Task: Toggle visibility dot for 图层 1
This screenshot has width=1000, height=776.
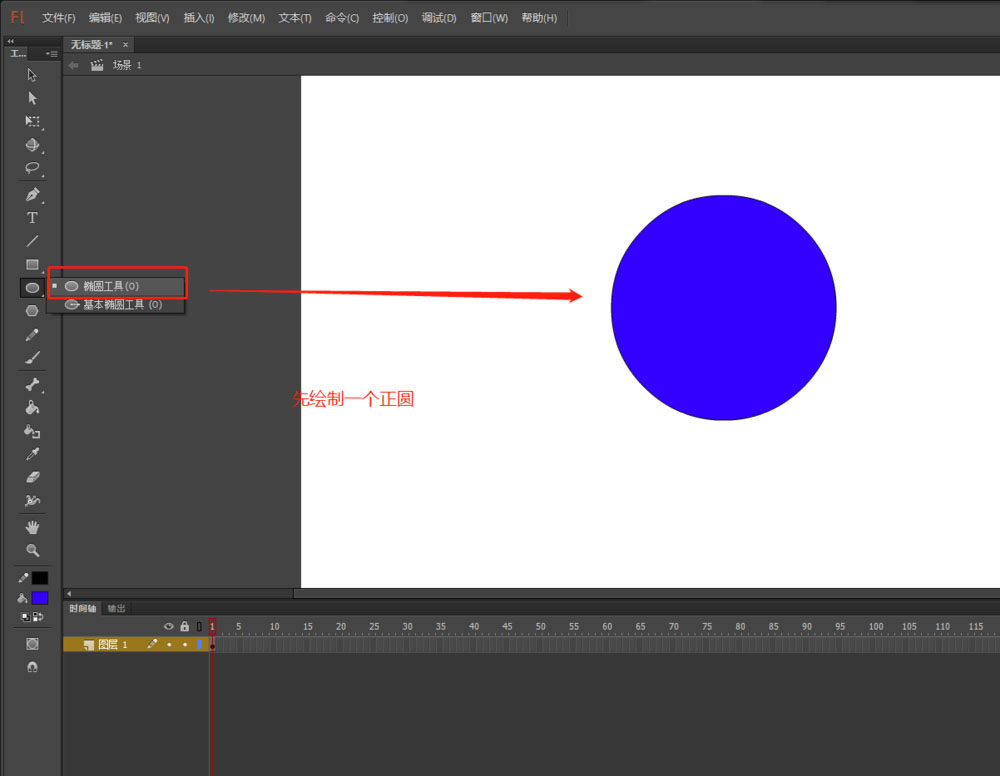Action: click(169, 645)
